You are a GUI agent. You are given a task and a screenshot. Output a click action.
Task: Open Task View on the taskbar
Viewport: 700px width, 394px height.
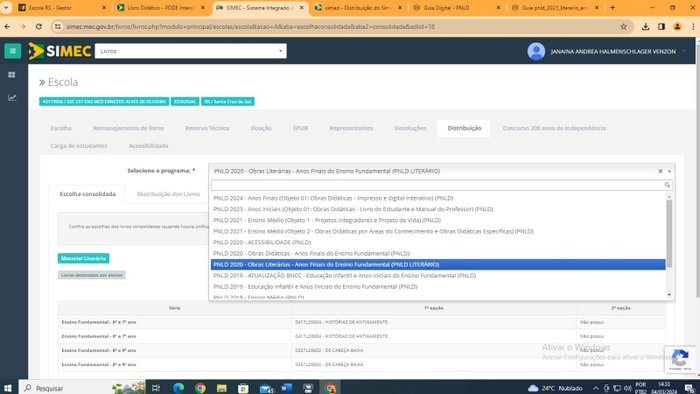coord(156,388)
